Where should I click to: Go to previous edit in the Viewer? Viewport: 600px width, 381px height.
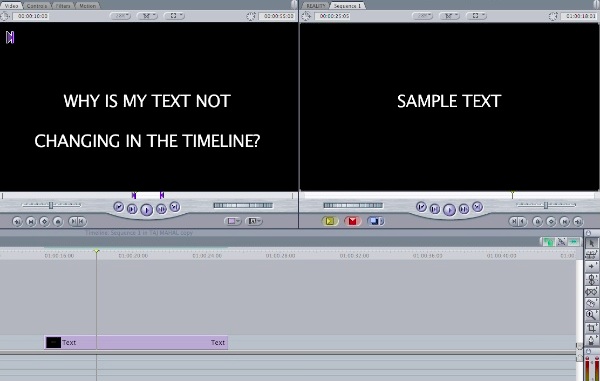pos(119,207)
